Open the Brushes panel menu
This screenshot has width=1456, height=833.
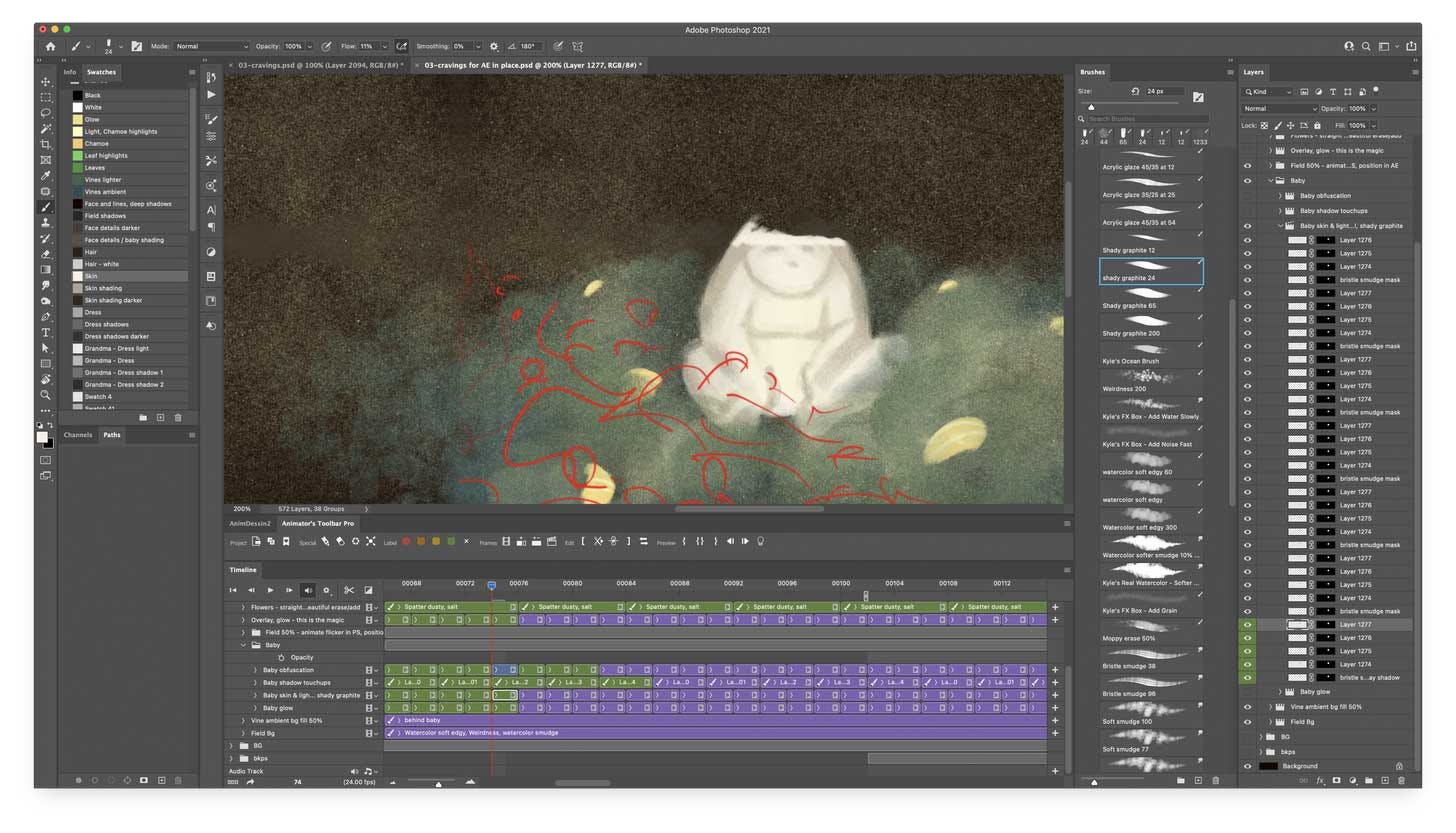[x=1230, y=72]
